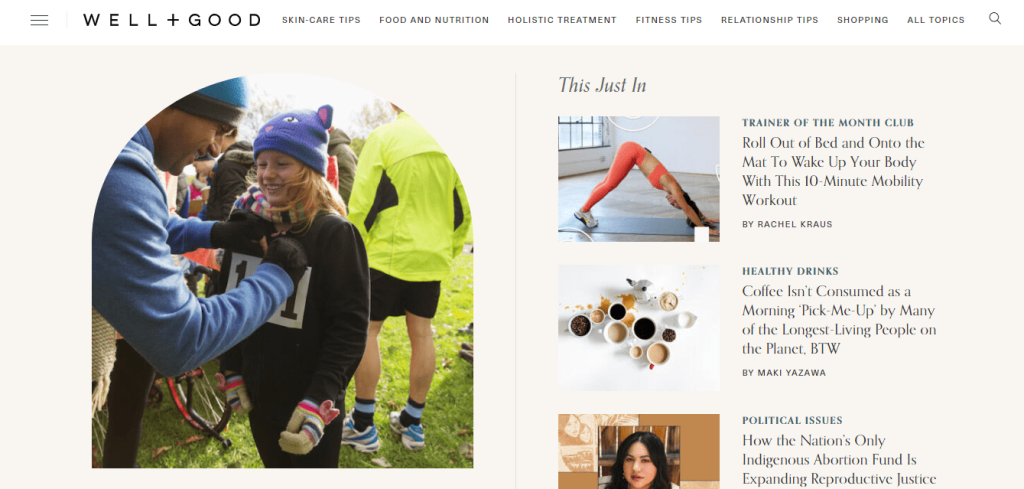Open the Healthy Drinks category
The width and height of the screenshot is (1024, 489).
pyautogui.click(x=790, y=271)
